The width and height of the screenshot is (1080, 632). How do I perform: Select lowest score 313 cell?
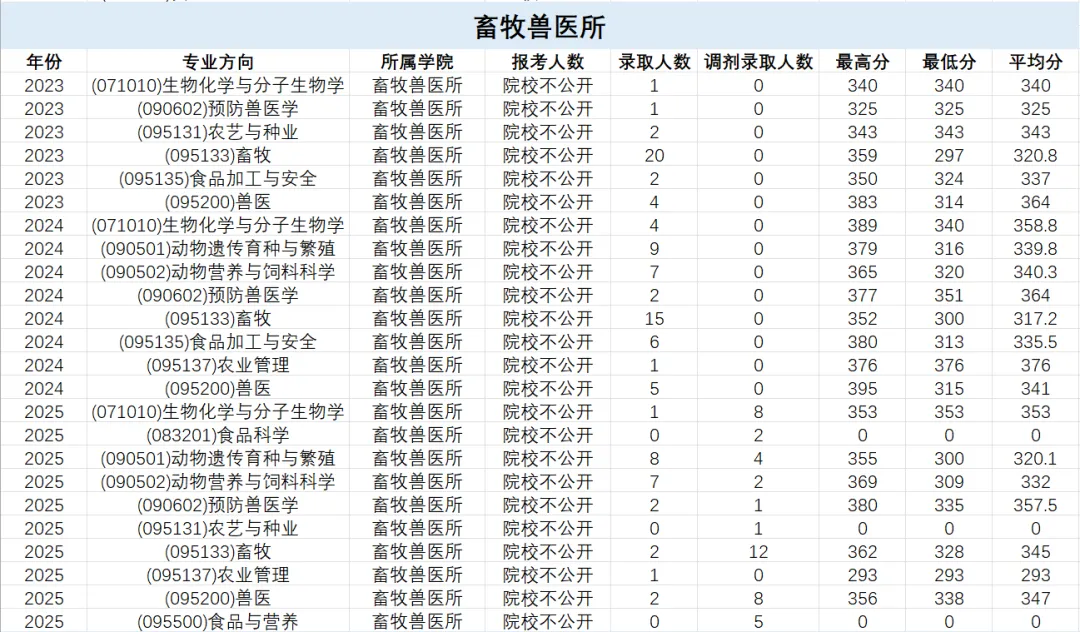coord(949,342)
